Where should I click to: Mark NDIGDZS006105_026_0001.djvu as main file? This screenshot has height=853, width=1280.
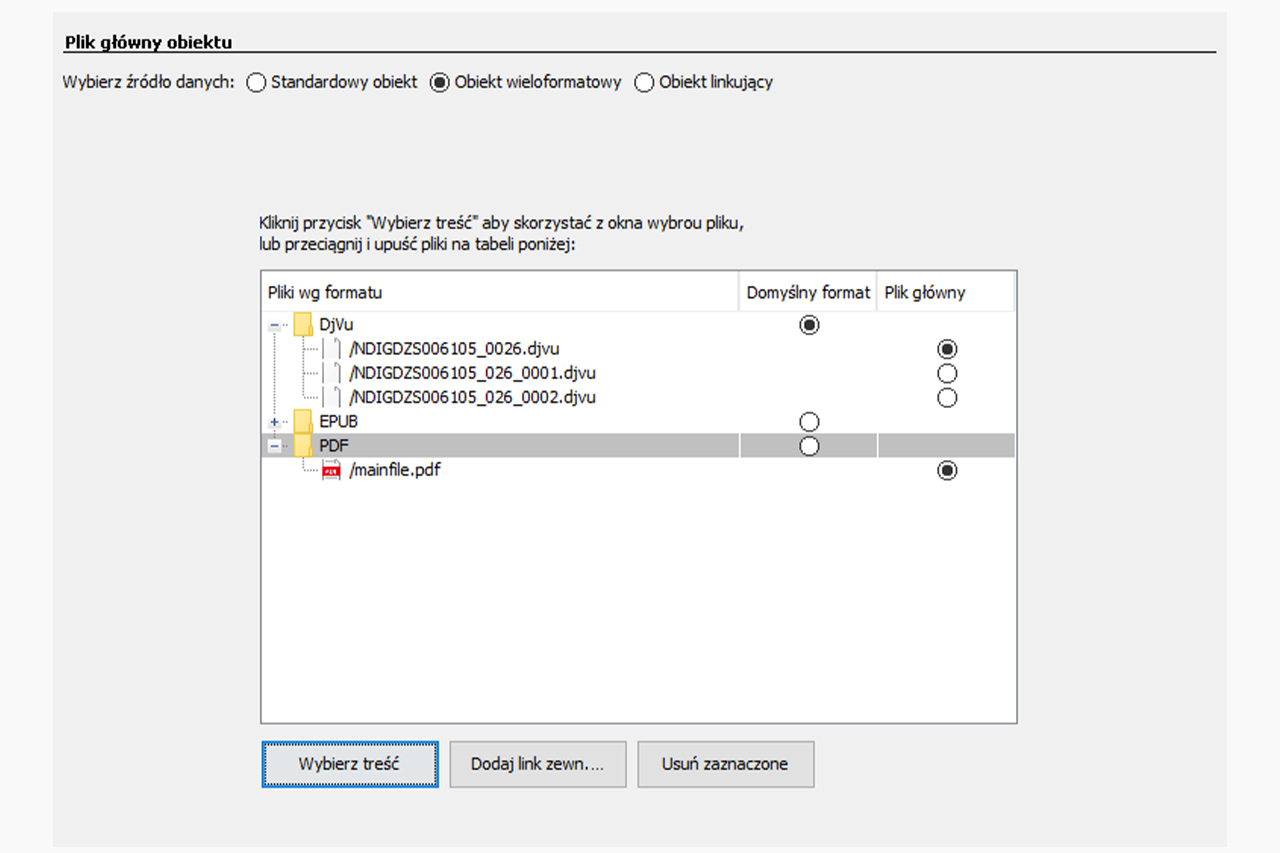tap(947, 374)
